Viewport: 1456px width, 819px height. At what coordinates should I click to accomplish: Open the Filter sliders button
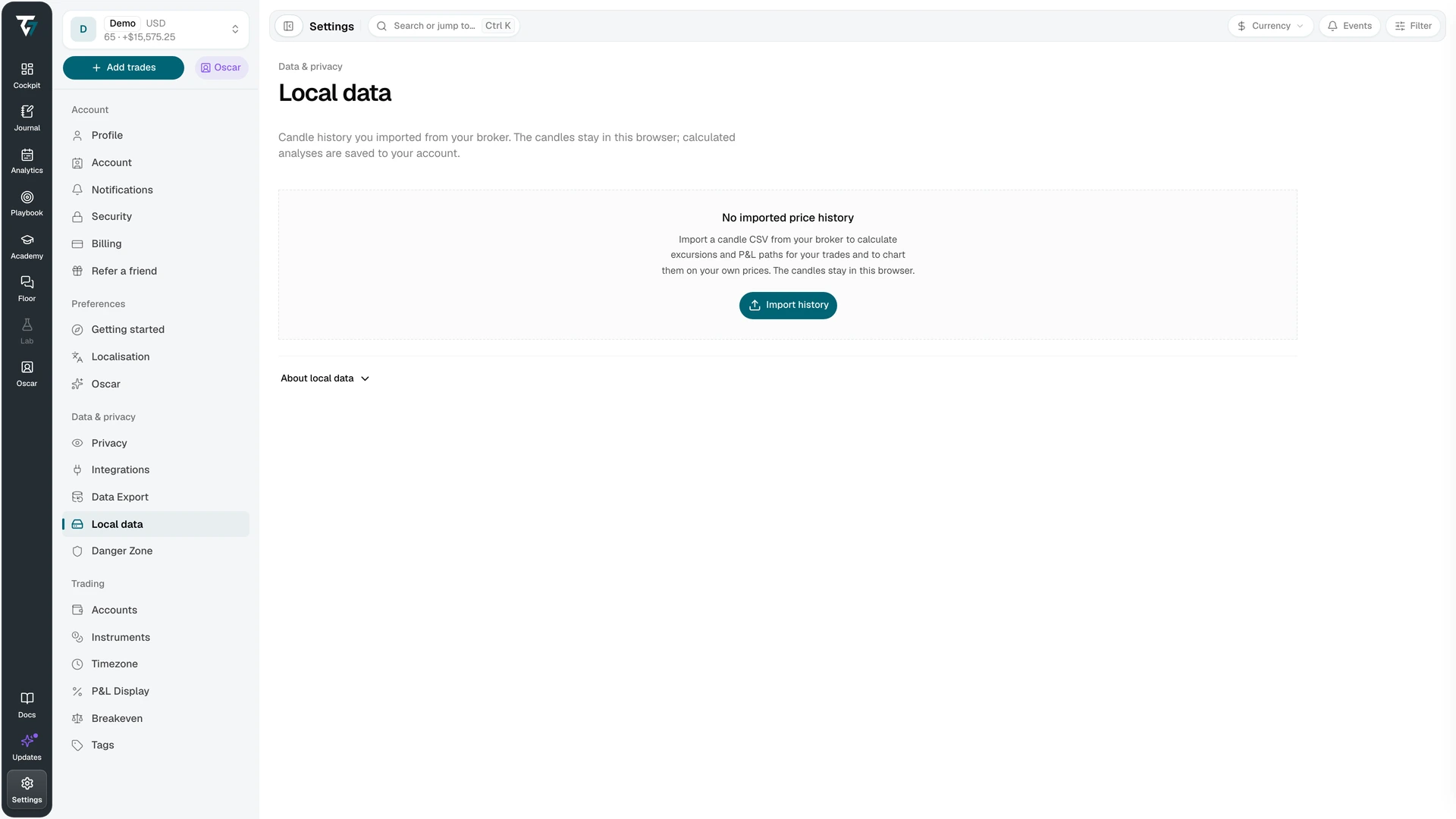pos(1413,26)
